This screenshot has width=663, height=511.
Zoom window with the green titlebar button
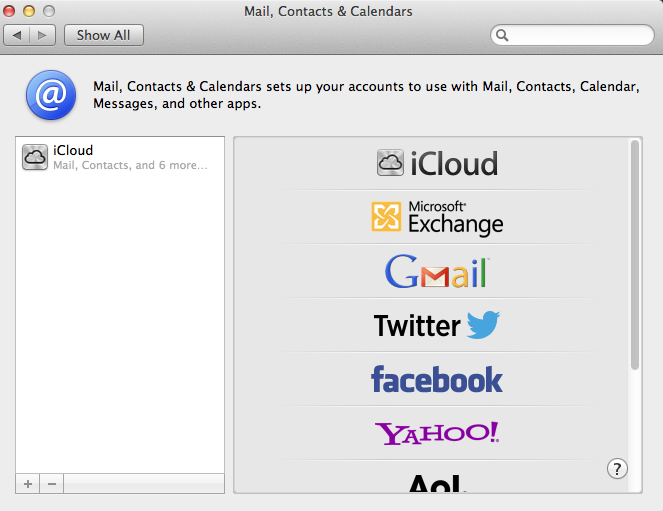[x=49, y=11]
